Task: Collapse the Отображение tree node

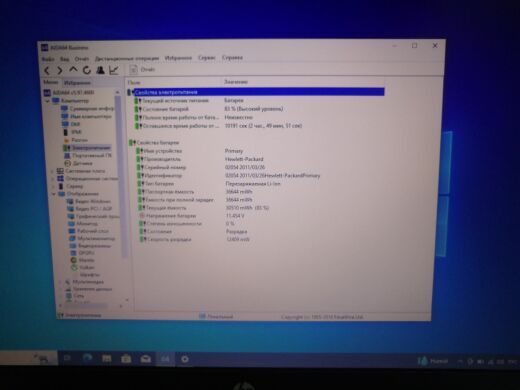Action: pyautogui.click(x=54, y=194)
